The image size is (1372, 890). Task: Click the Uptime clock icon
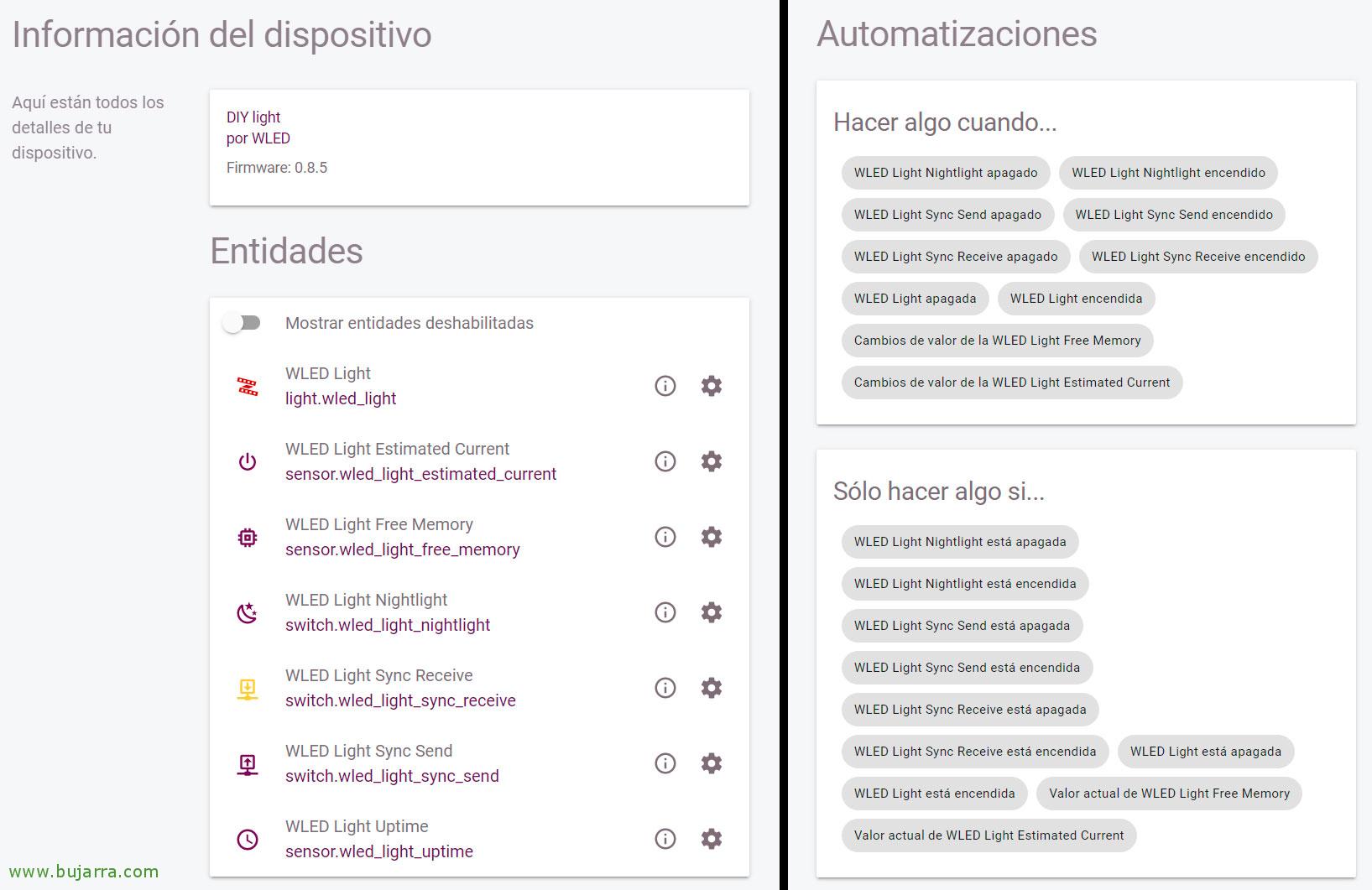(x=248, y=840)
